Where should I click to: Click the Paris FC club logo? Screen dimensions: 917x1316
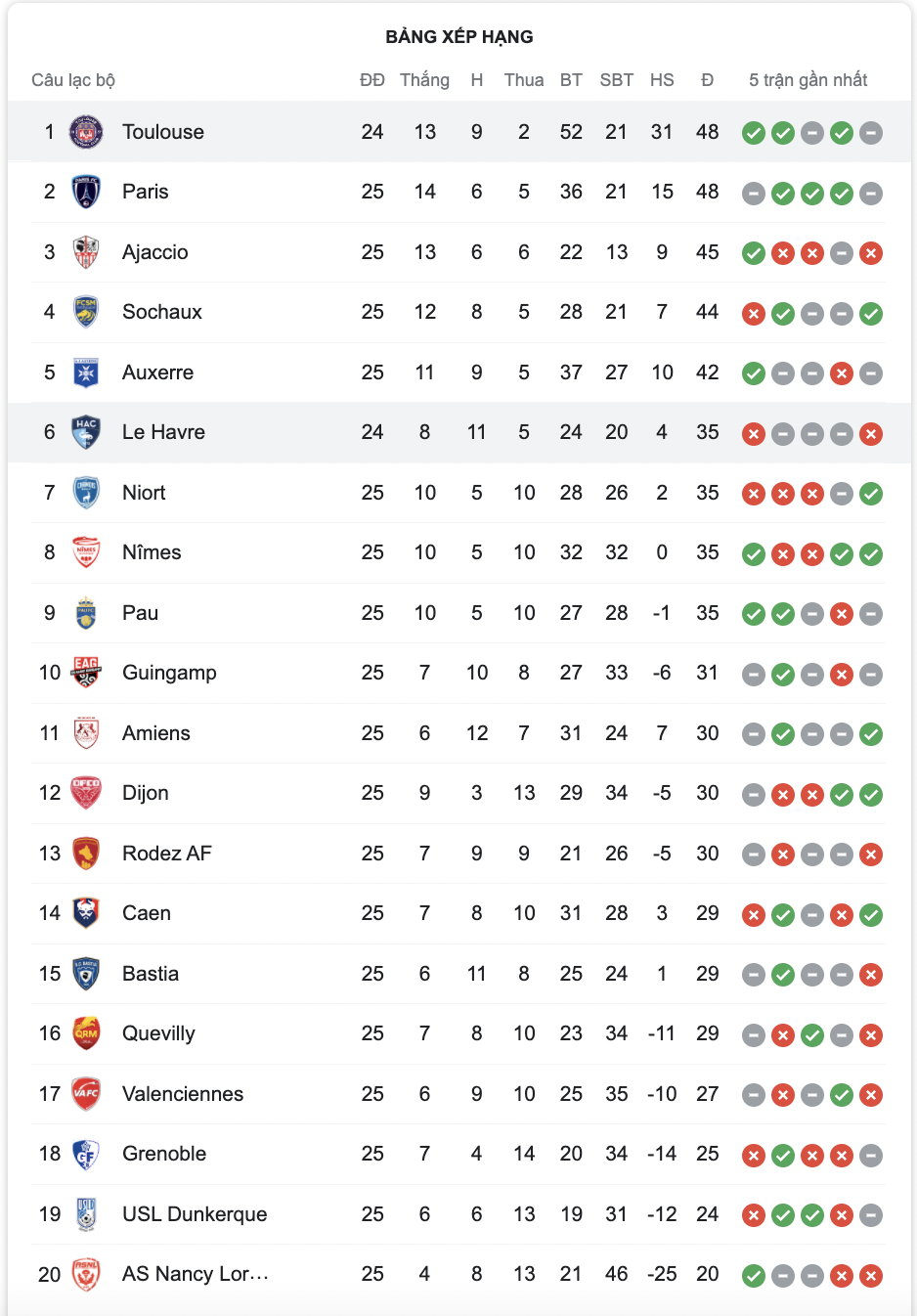86,192
